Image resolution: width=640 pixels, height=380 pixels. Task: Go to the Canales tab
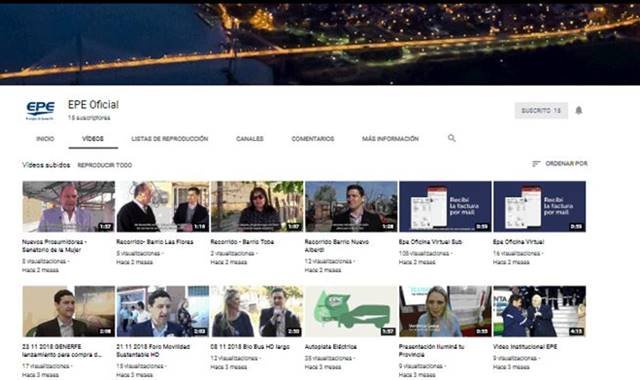[250, 139]
